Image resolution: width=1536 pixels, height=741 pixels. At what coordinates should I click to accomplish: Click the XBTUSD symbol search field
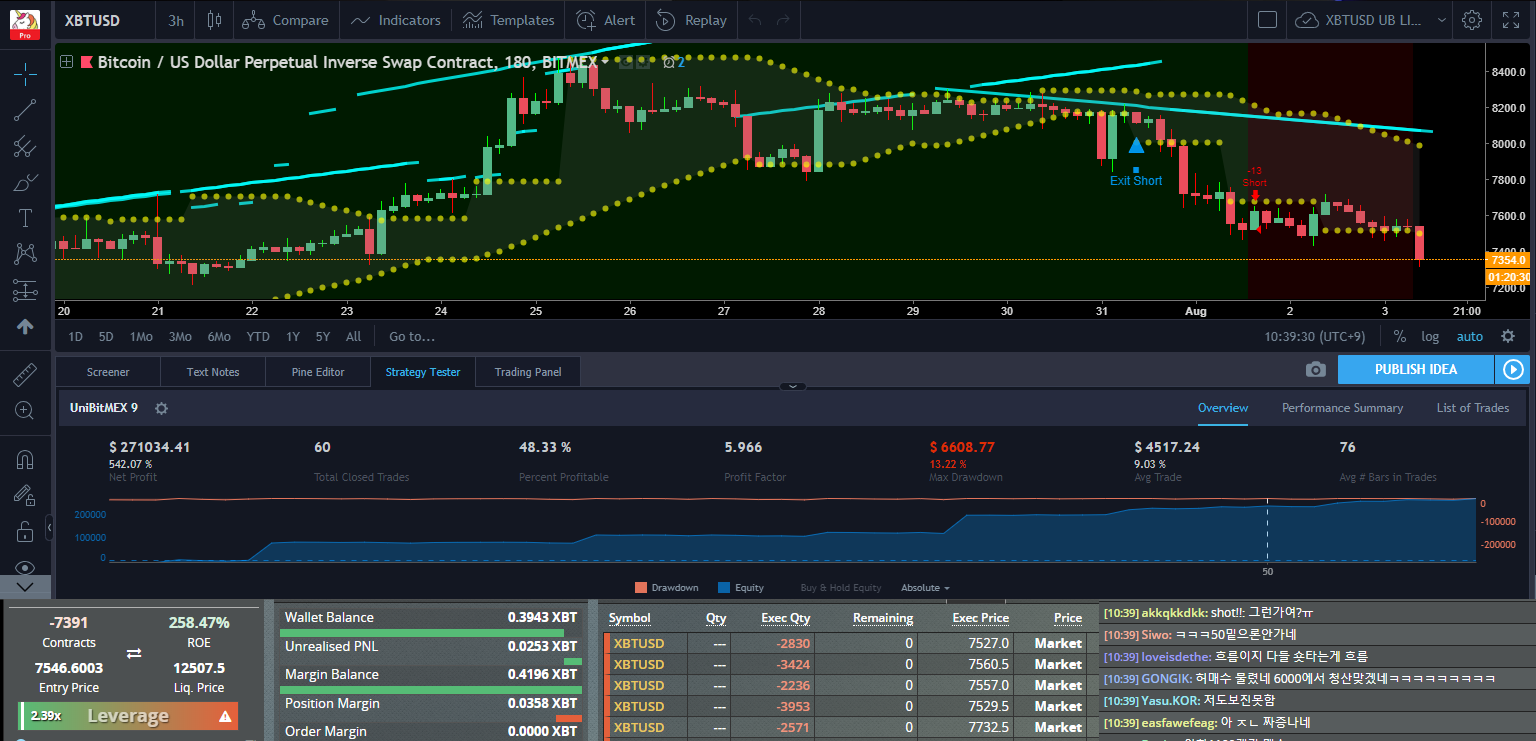[x=104, y=20]
